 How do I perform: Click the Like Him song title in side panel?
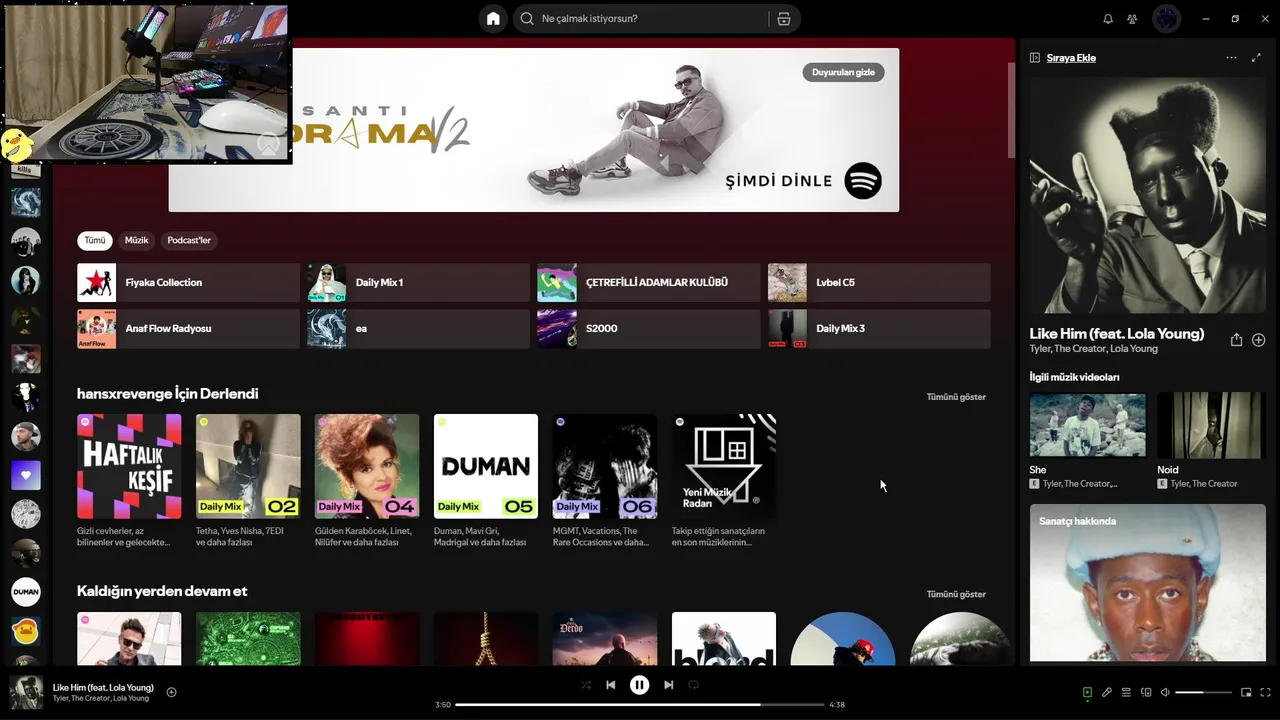1117,334
